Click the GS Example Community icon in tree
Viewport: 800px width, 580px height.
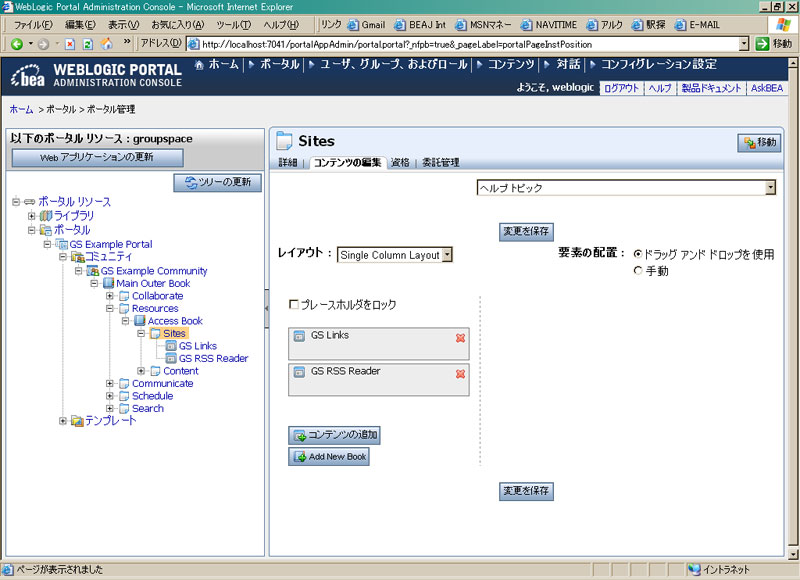[93, 271]
